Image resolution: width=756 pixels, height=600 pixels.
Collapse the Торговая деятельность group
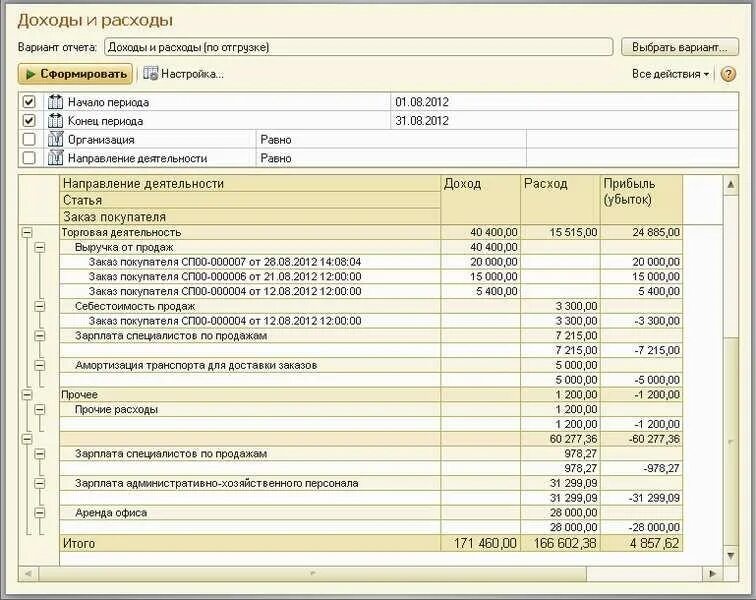tap(27, 232)
